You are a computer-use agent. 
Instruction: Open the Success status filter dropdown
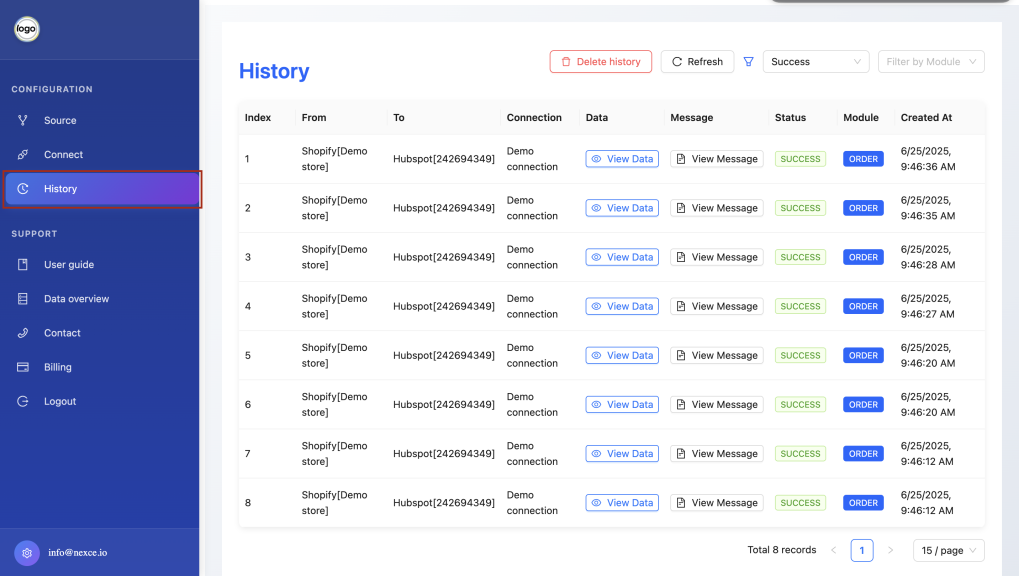[816, 61]
